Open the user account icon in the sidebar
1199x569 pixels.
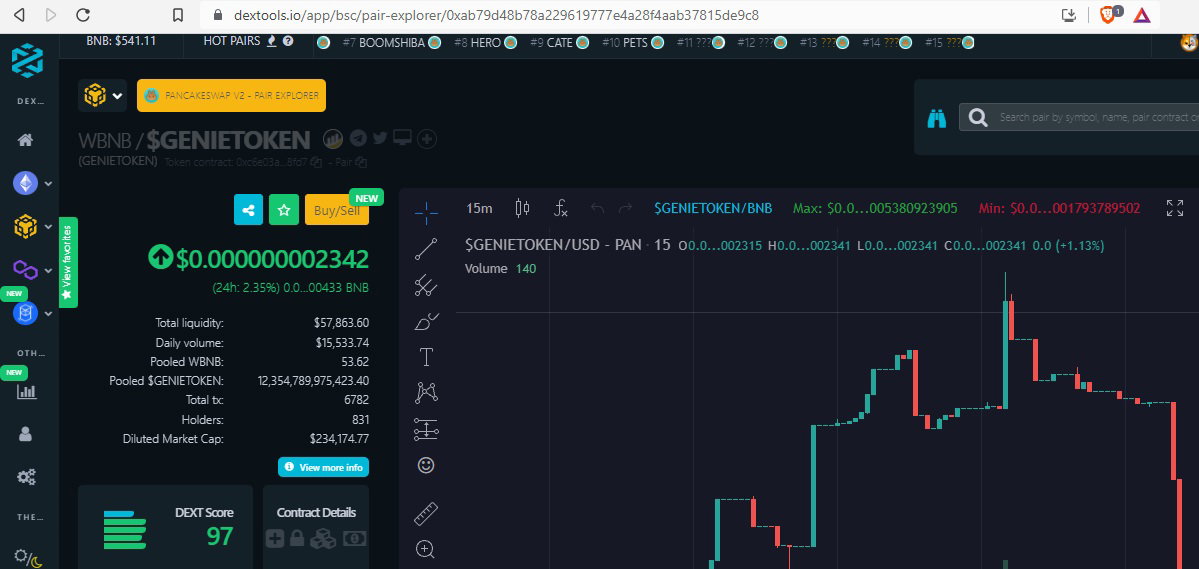(26, 434)
